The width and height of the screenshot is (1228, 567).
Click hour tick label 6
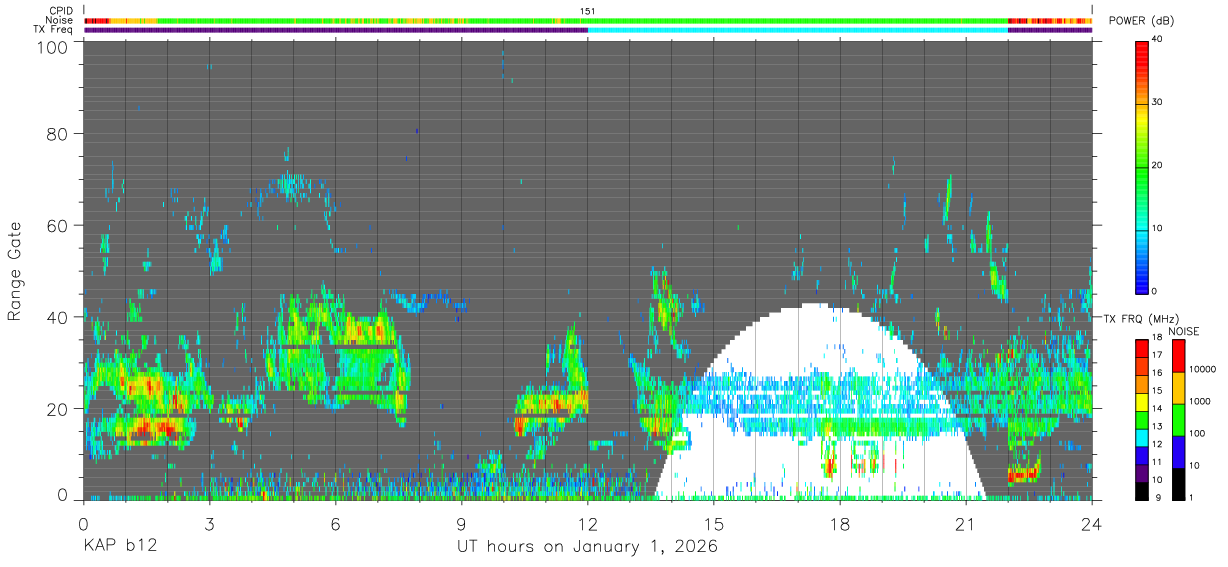click(x=336, y=523)
